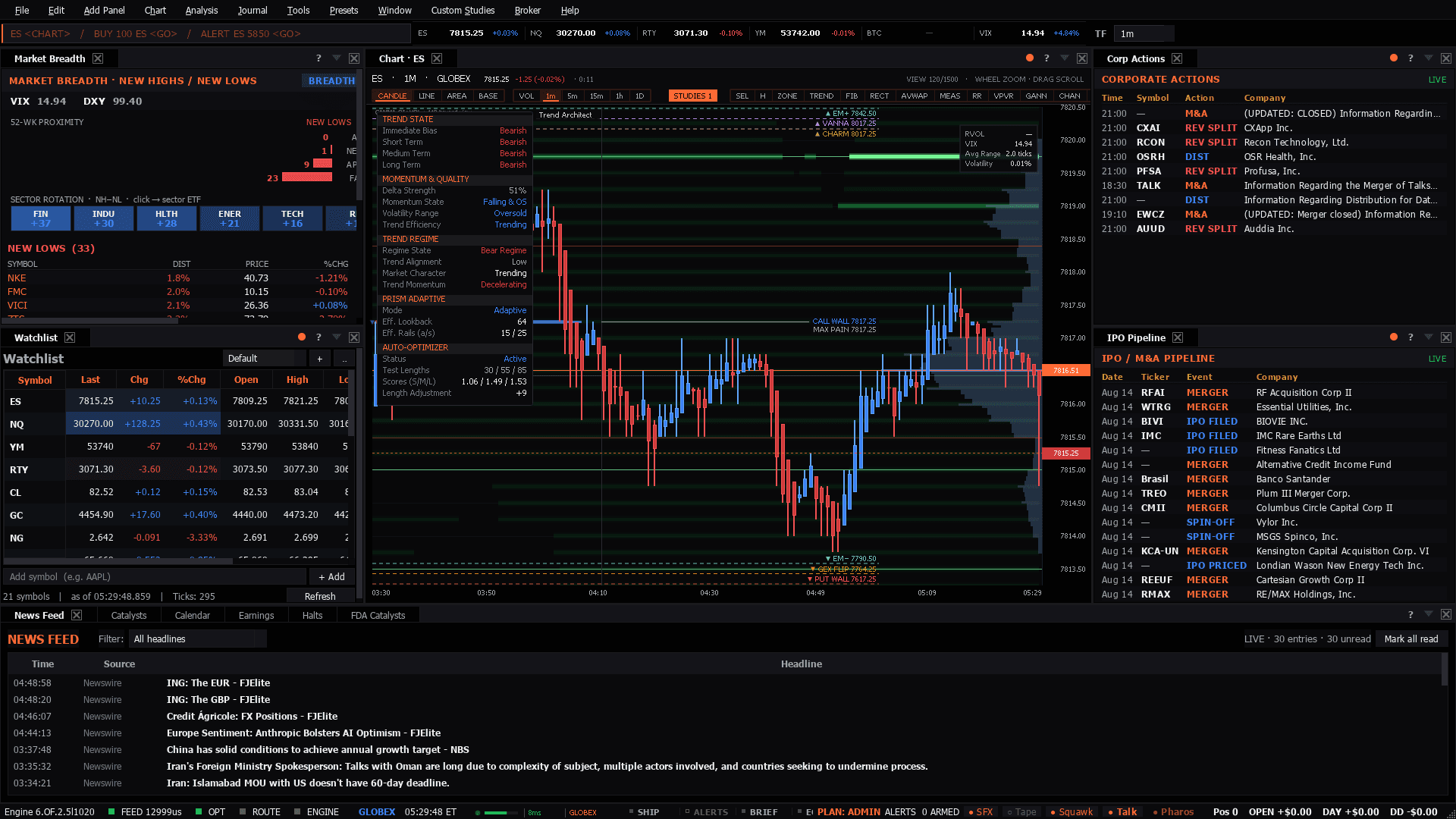
Task: Open help icon in IPO Pipeline panel
Action: [x=1410, y=337]
